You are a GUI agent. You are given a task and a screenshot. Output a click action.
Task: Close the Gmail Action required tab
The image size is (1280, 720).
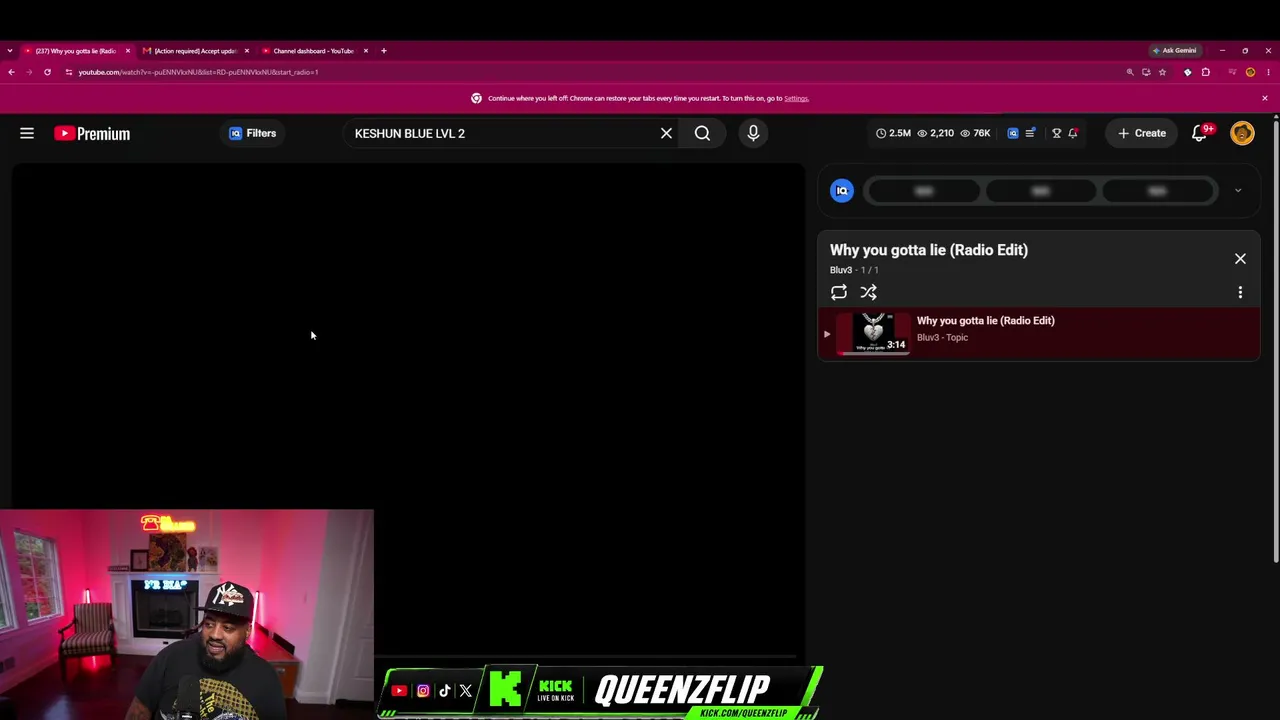(x=246, y=51)
